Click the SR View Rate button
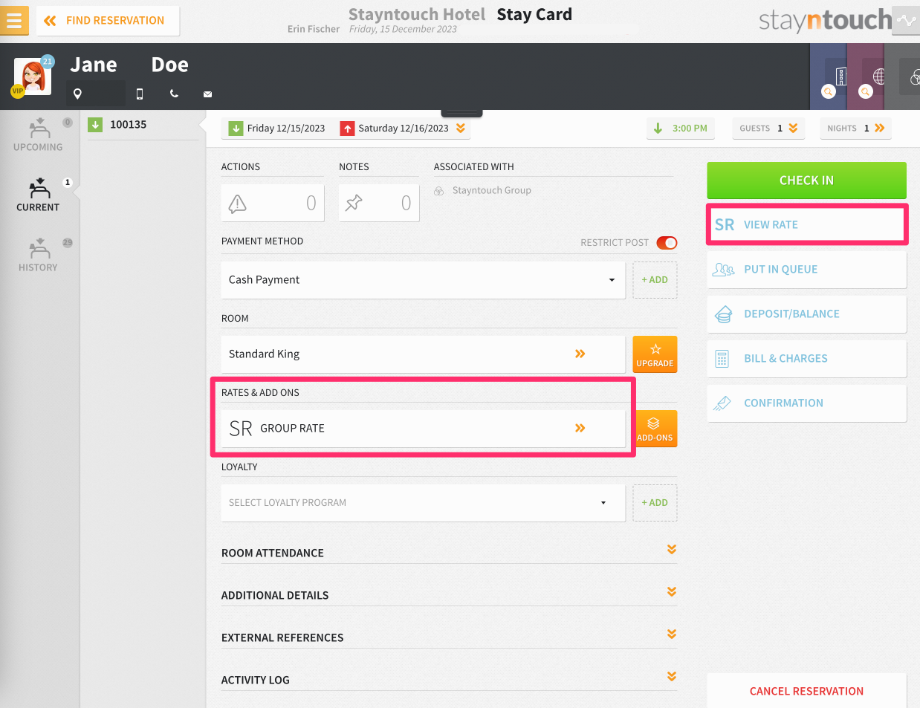Screen dimensions: 920x708 [806, 225]
